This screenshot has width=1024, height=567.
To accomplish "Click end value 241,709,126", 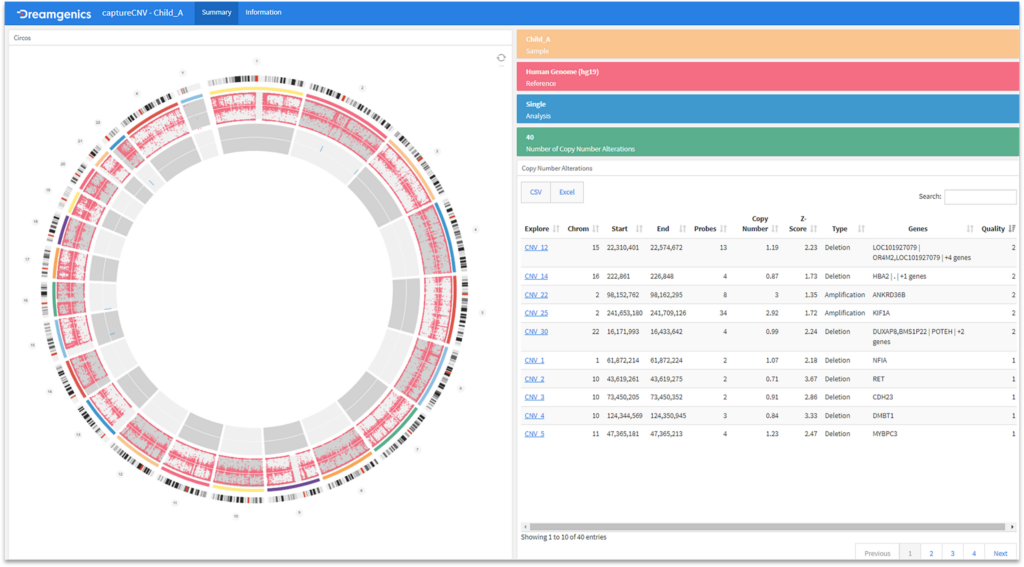I will (666, 313).
